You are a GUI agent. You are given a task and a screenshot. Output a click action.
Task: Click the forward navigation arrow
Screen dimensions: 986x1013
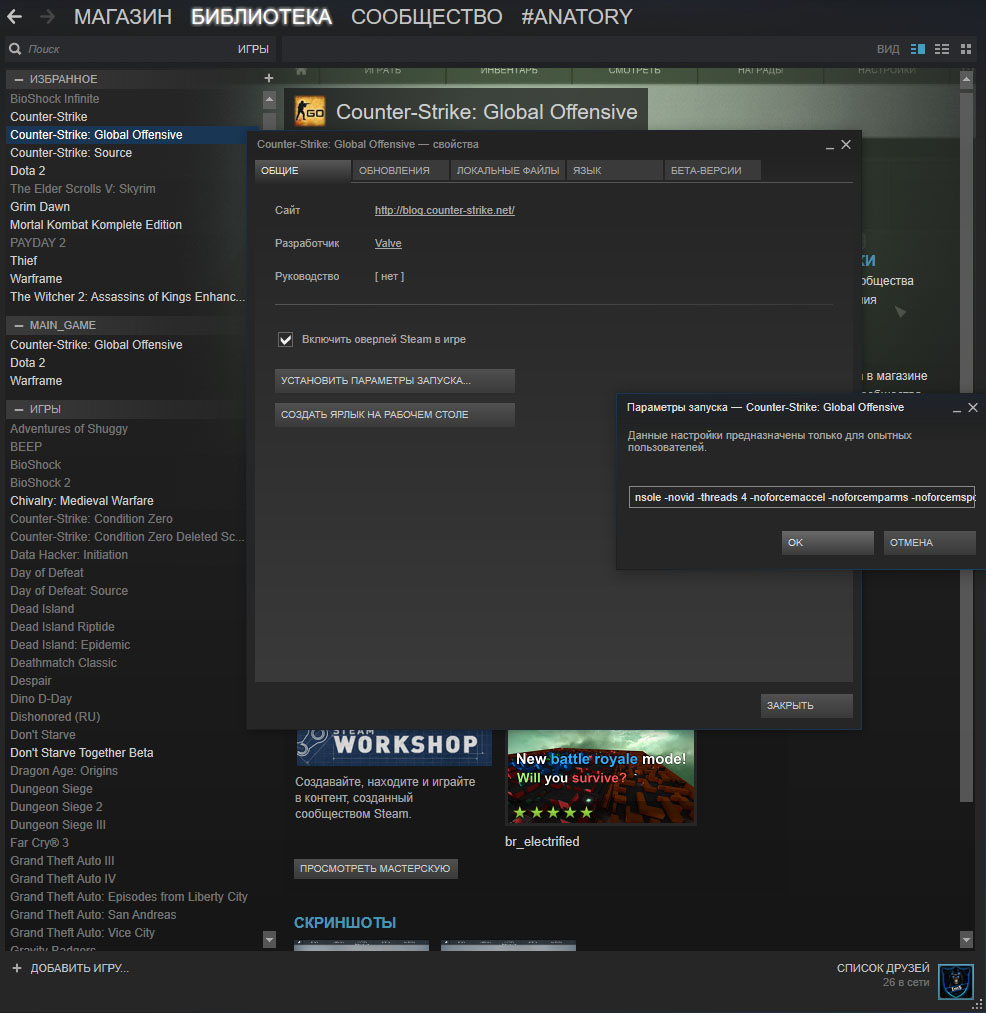point(47,17)
